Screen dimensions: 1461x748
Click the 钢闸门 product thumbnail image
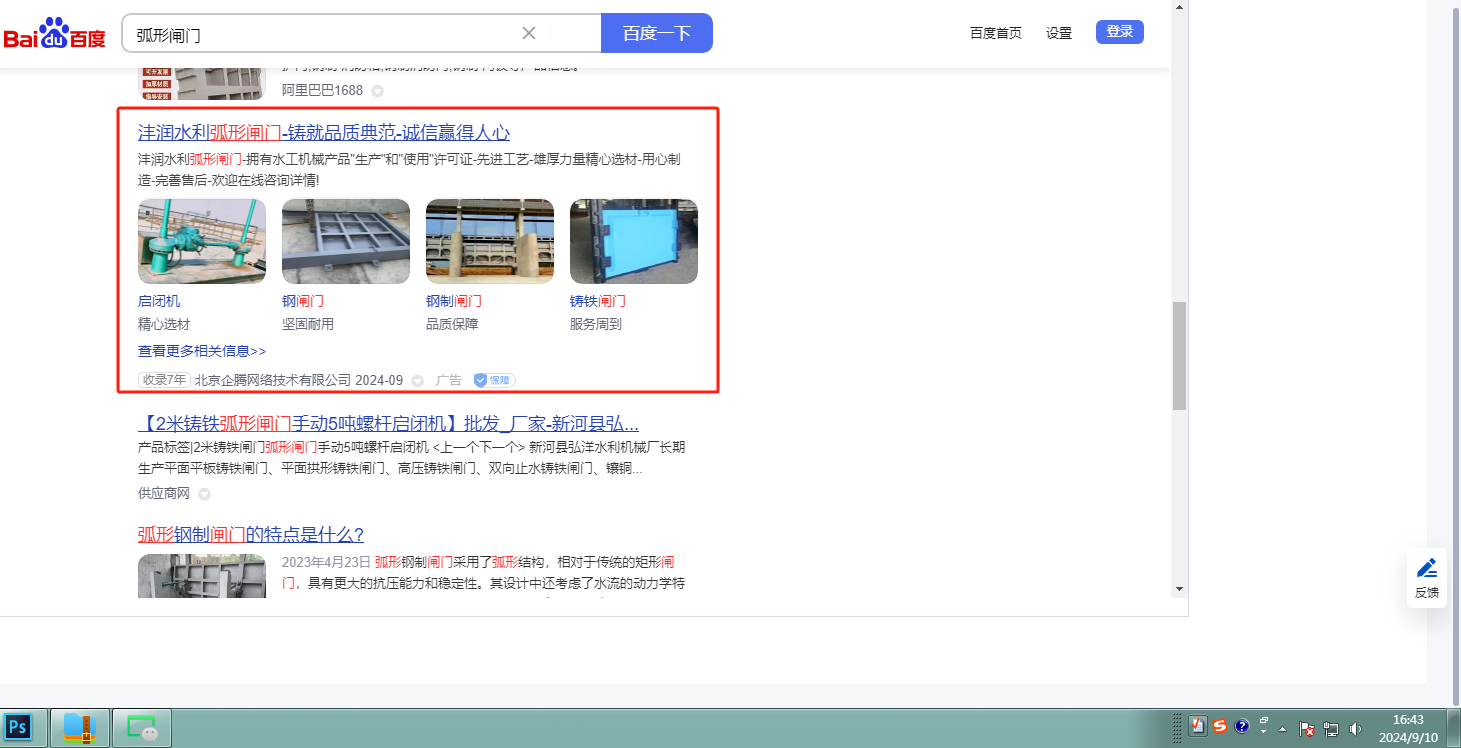(x=346, y=241)
